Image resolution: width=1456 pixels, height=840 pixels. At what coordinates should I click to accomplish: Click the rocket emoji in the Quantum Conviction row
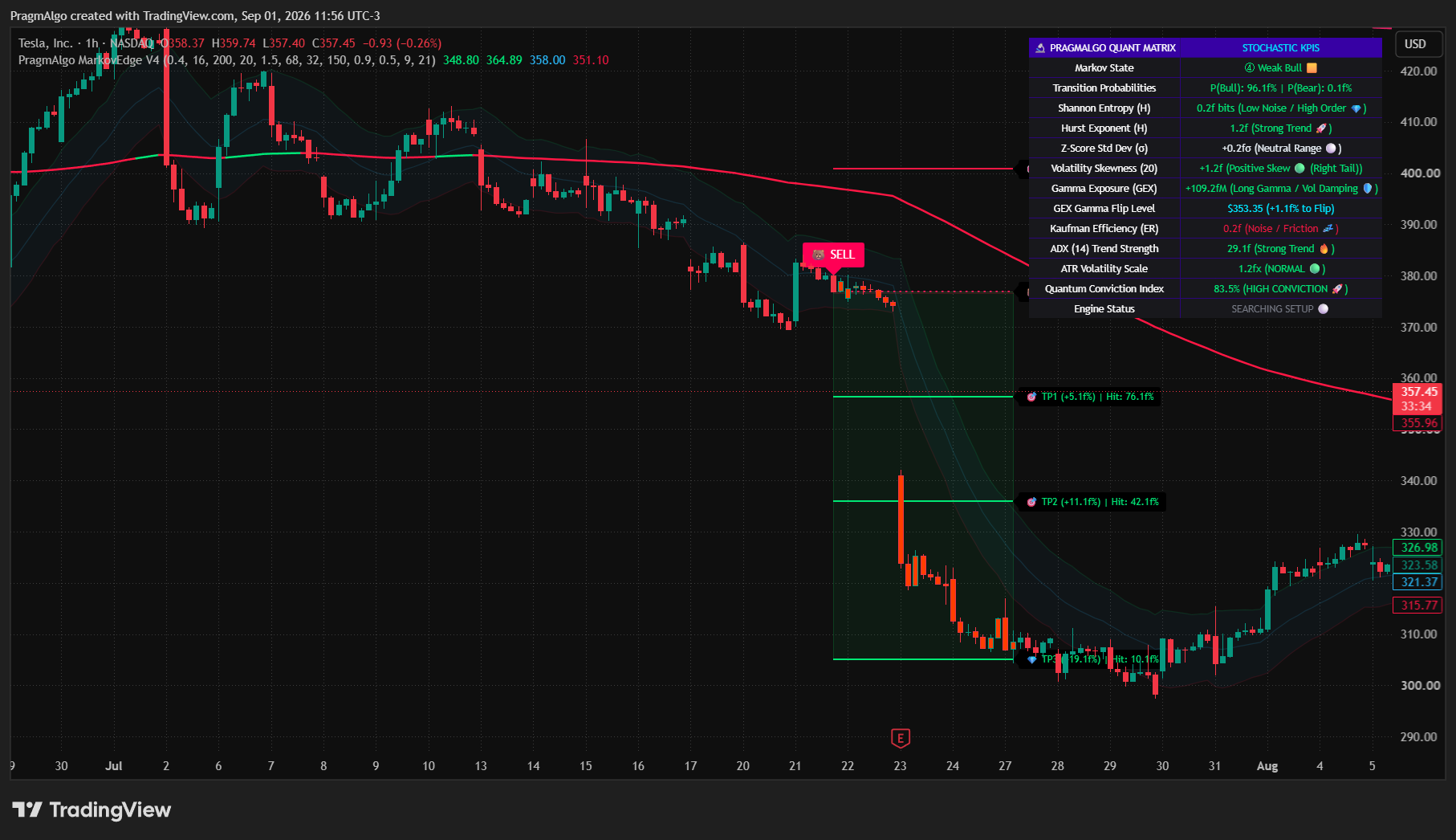point(1337,289)
